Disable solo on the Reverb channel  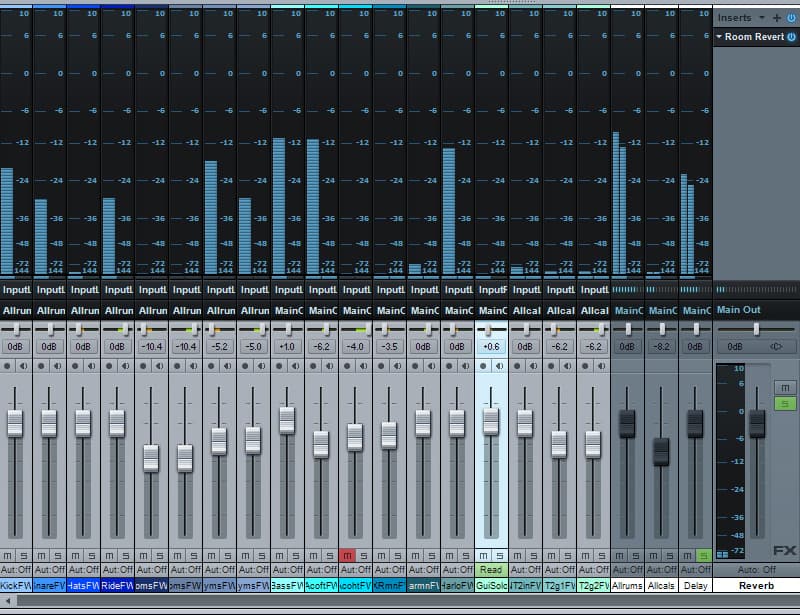785,404
